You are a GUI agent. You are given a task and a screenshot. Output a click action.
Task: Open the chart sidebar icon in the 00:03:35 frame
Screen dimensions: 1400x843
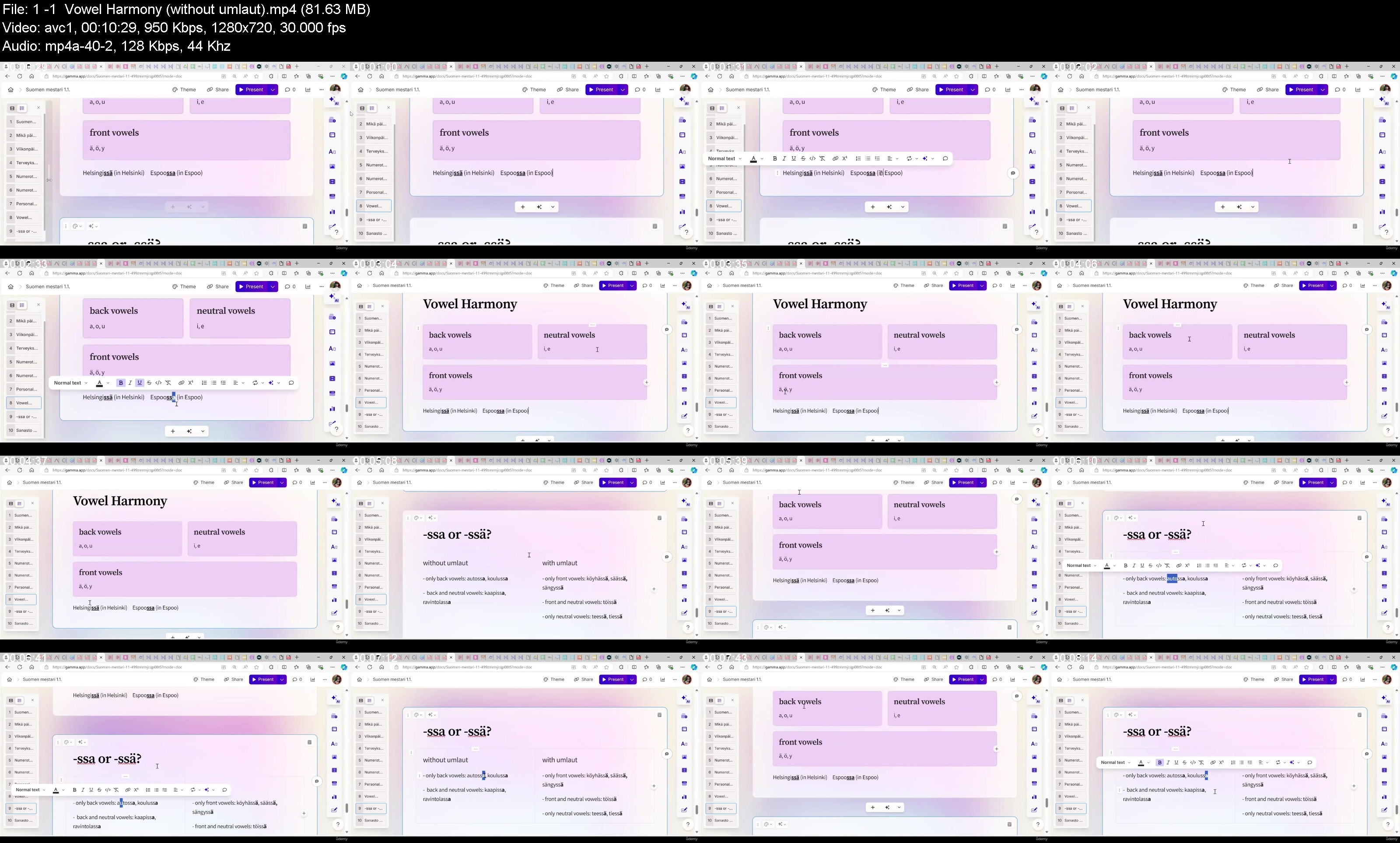click(x=1034, y=403)
